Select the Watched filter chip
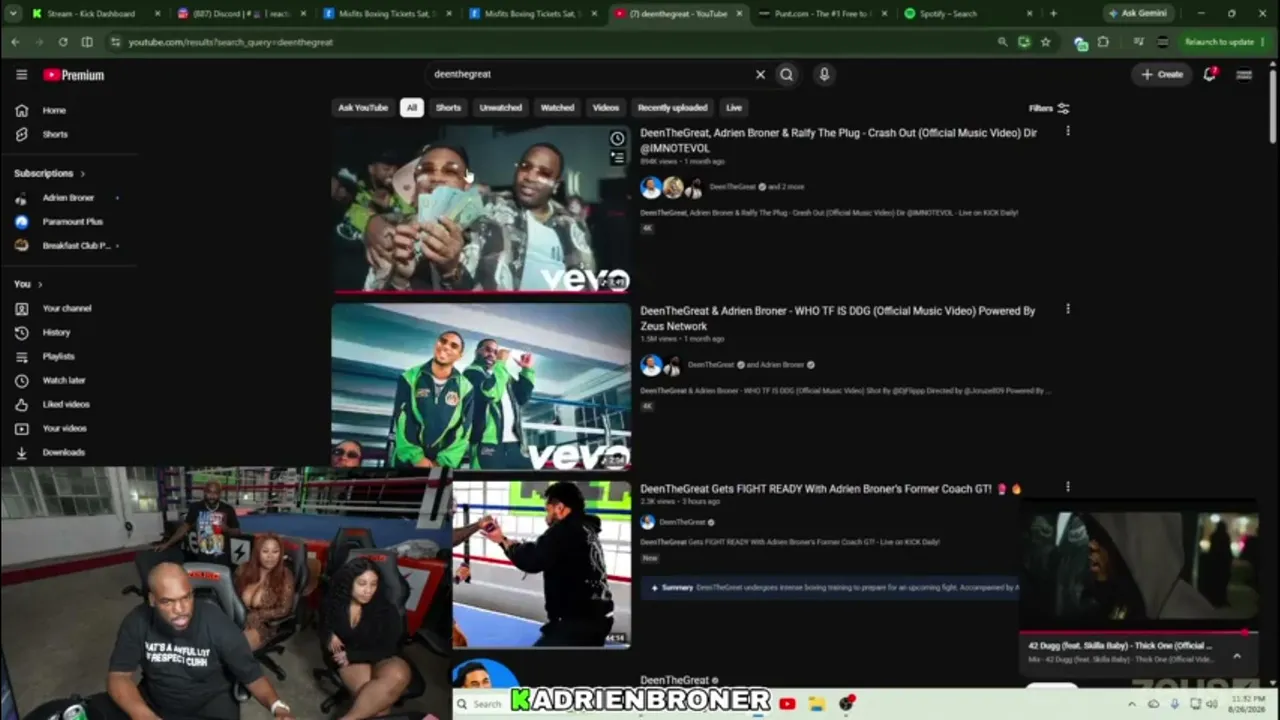Screen dimensions: 1280x720 [x=557, y=108]
